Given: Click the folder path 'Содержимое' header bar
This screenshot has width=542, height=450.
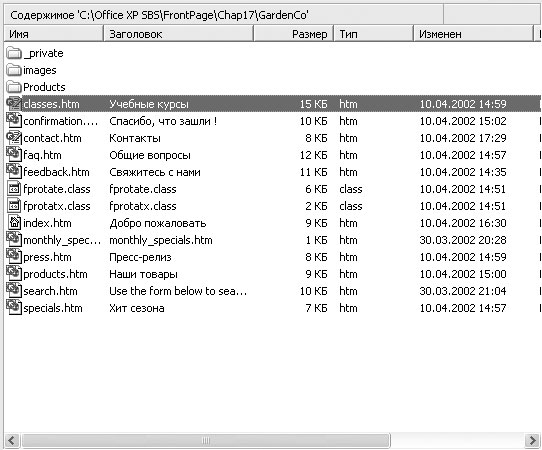Looking at the screenshot, I should click(x=223, y=15).
